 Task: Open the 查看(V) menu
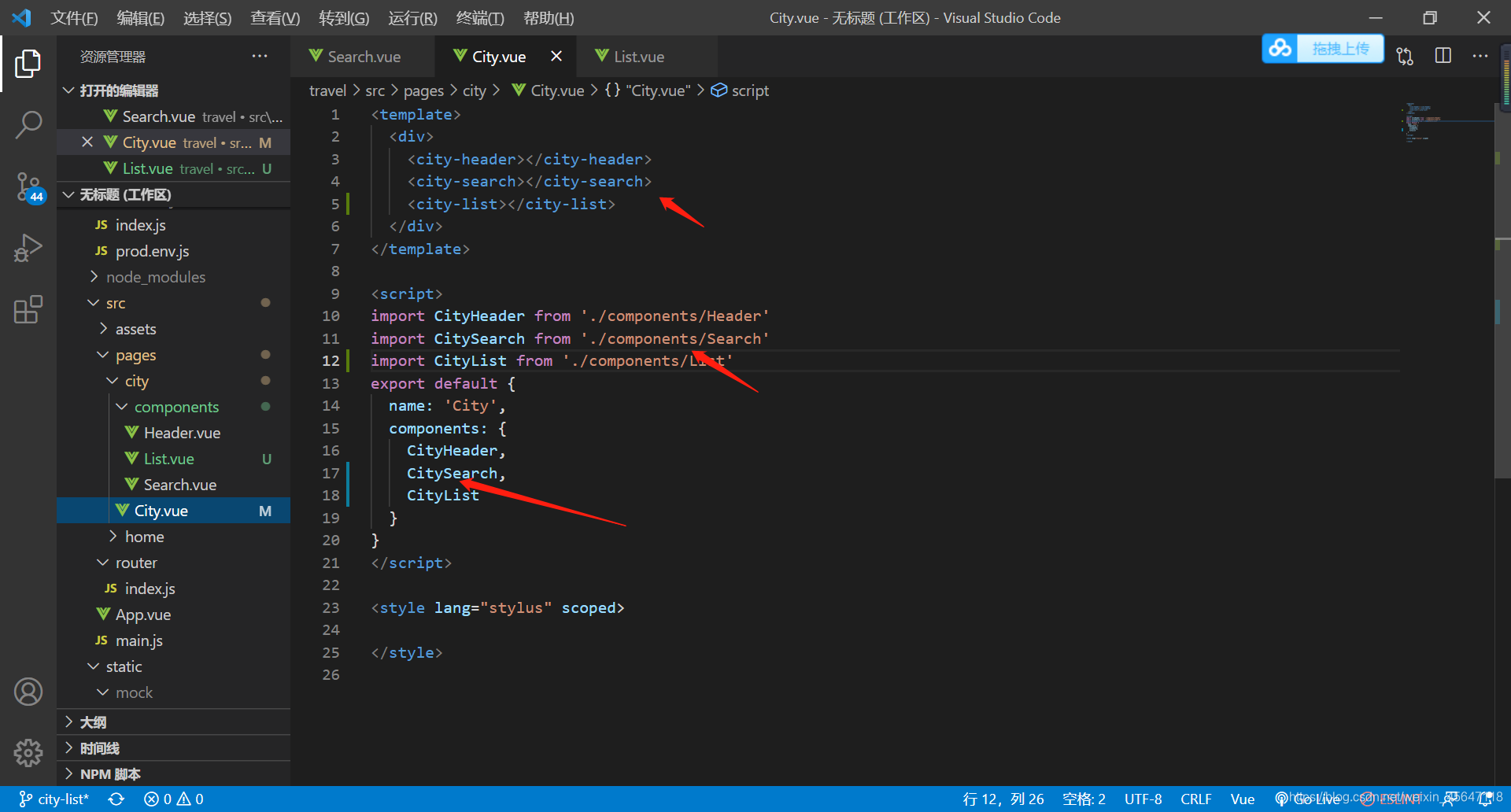[275, 17]
